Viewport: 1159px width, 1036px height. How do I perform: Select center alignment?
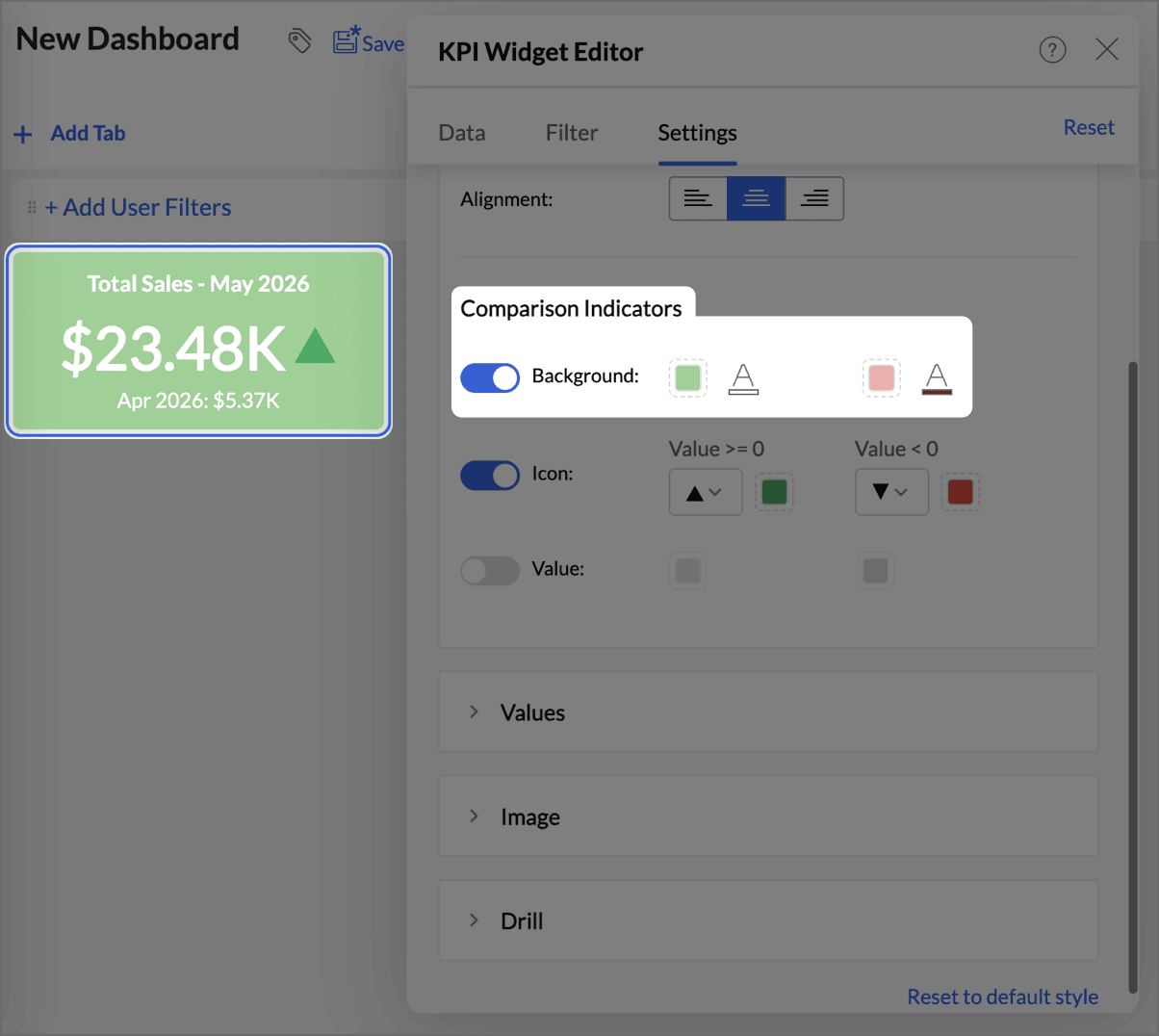pyautogui.click(x=756, y=198)
